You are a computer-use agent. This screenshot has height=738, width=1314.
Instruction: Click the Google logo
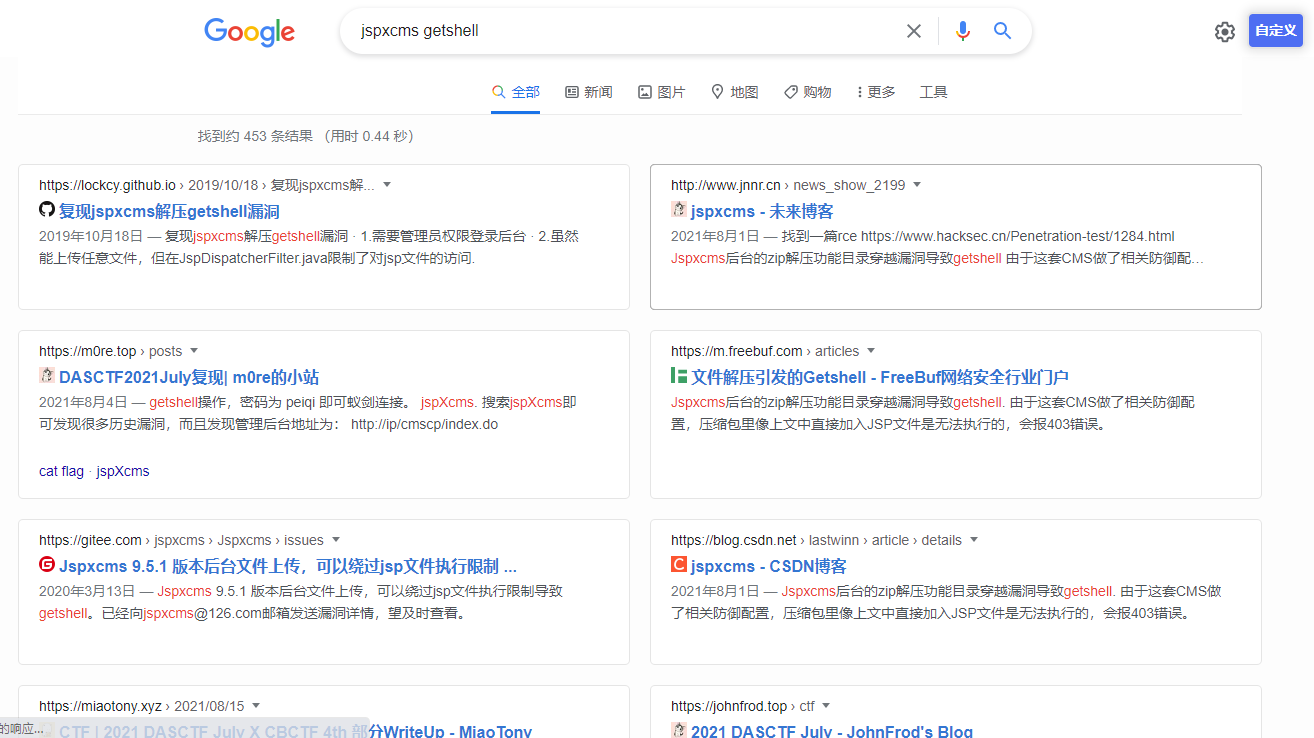coord(249,32)
